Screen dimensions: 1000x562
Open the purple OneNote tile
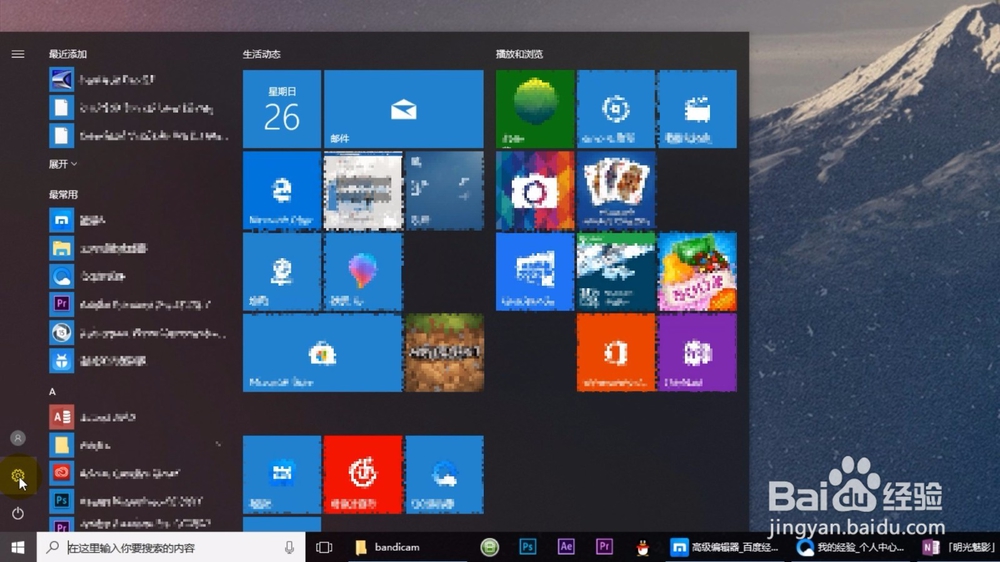click(x=697, y=353)
